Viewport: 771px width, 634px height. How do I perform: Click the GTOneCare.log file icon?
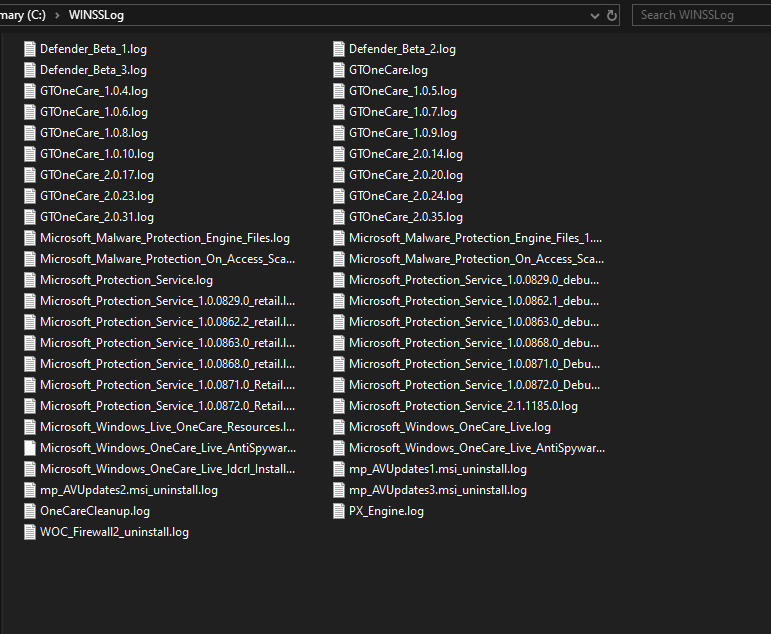click(x=339, y=70)
